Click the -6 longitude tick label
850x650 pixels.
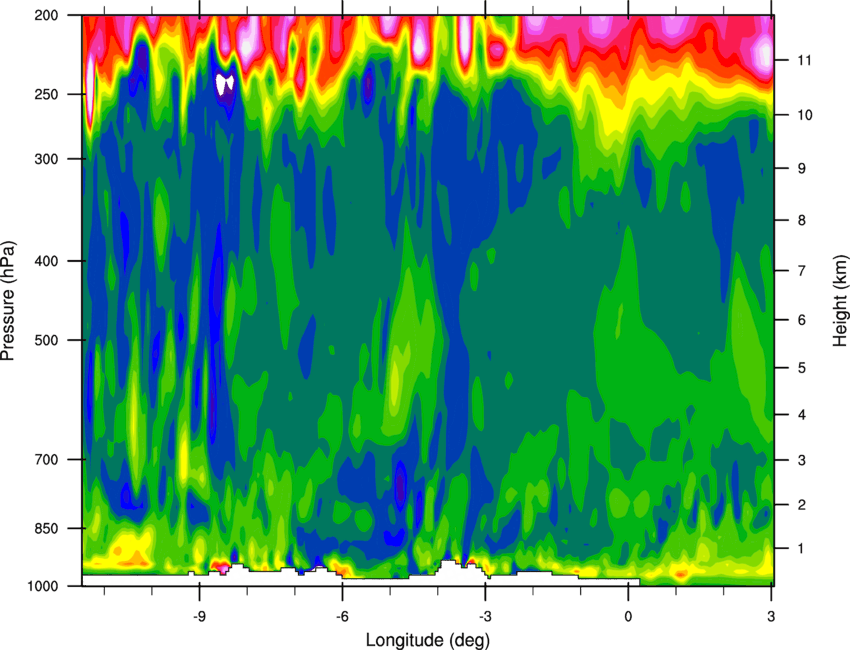pyautogui.click(x=342, y=617)
